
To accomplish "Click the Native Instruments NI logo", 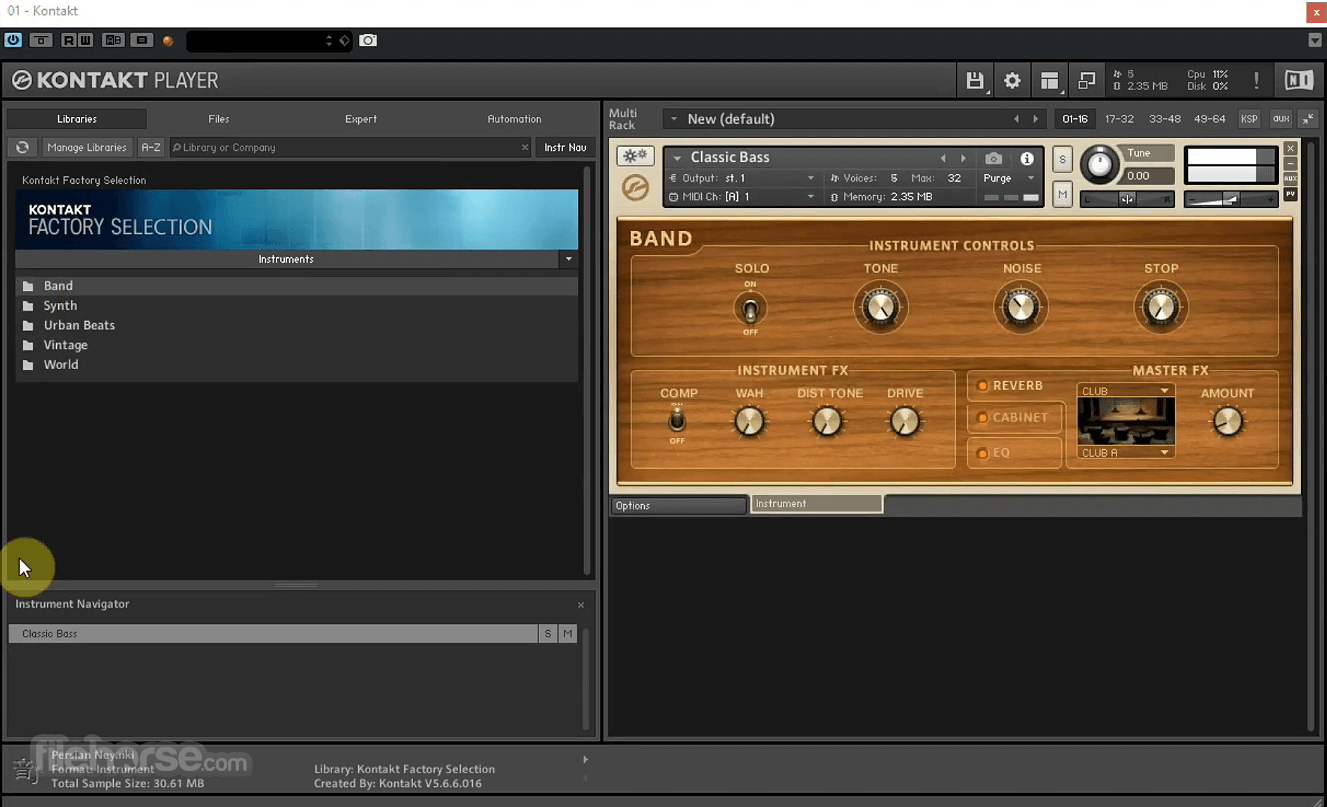I will tap(1298, 80).
